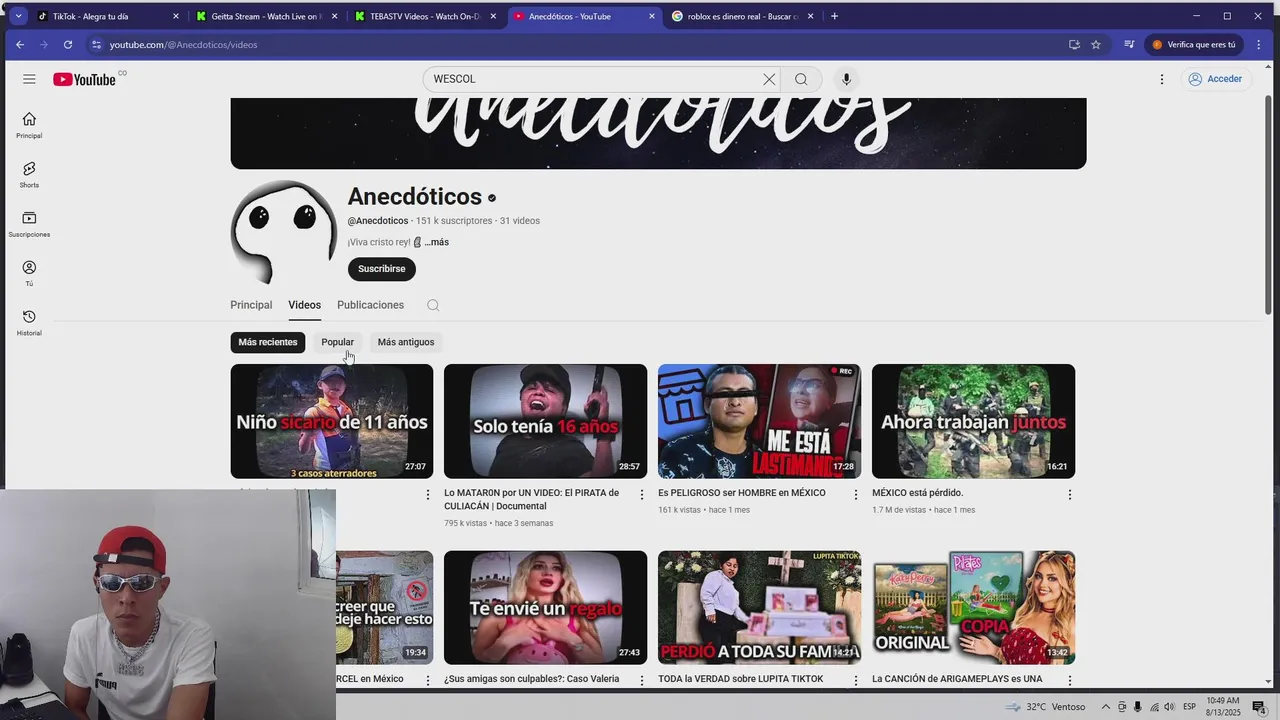The image size is (1280, 720).
Task: Select the Más antiguos filter chip
Action: click(x=406, y=342)
